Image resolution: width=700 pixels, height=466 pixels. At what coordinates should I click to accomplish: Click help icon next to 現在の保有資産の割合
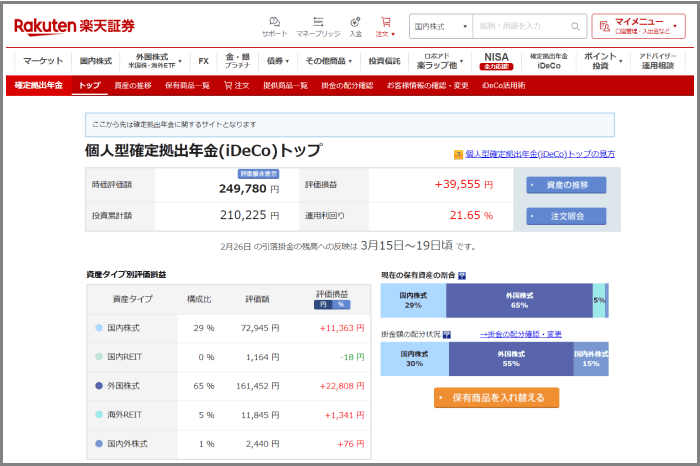tap(462, 276)
